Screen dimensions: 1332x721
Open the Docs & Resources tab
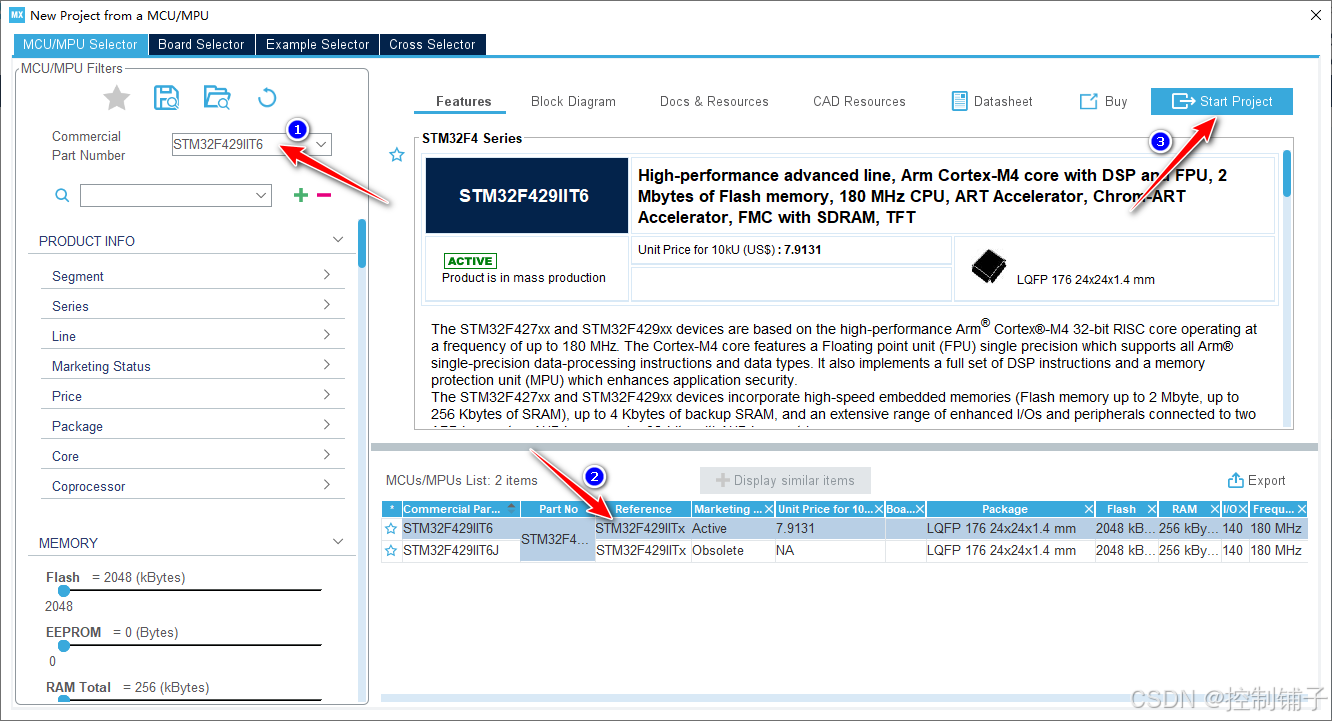[714, 101]
